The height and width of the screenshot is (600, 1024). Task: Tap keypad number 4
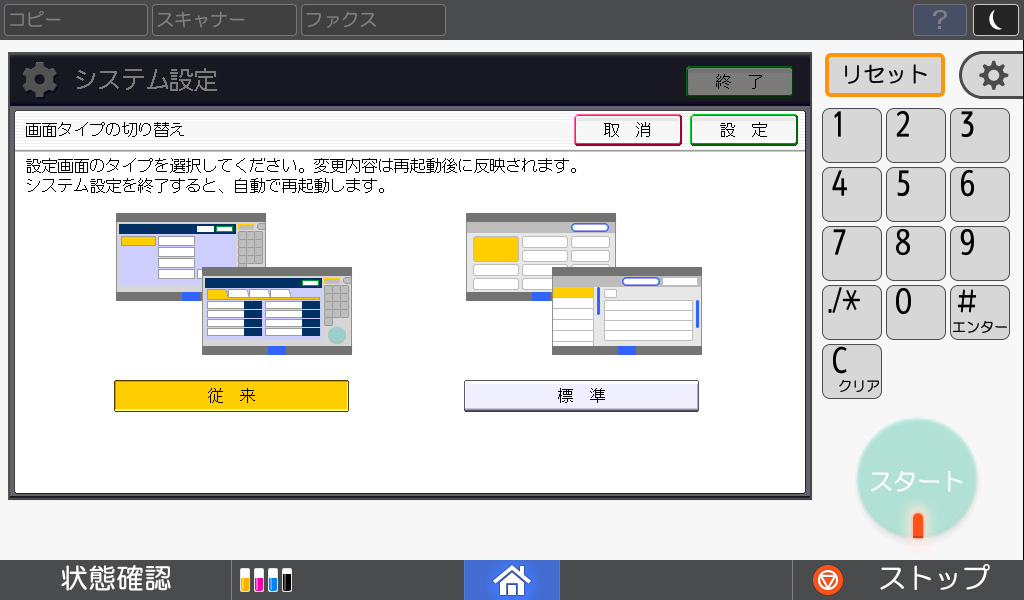(852, 194)
